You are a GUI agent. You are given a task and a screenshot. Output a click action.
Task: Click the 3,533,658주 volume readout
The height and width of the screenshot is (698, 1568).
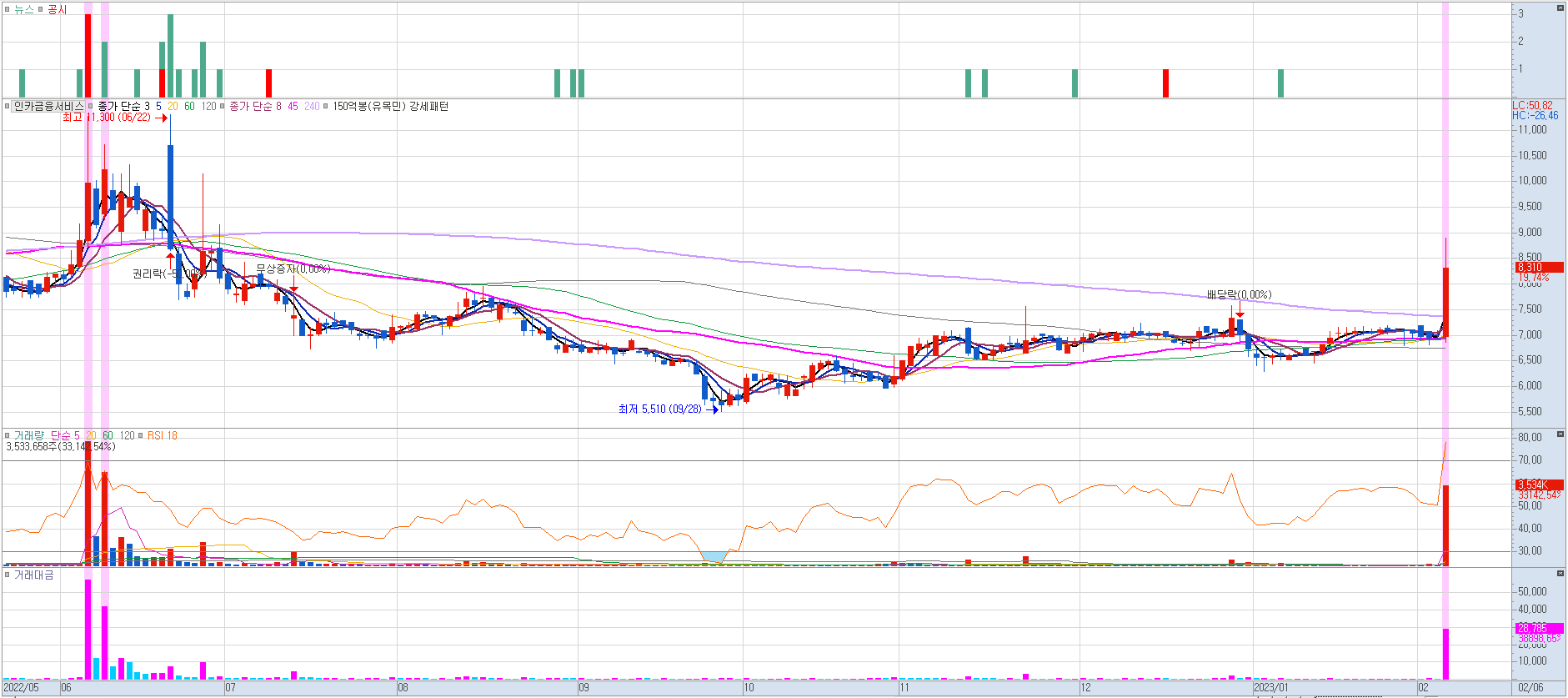tap(60, 447)
